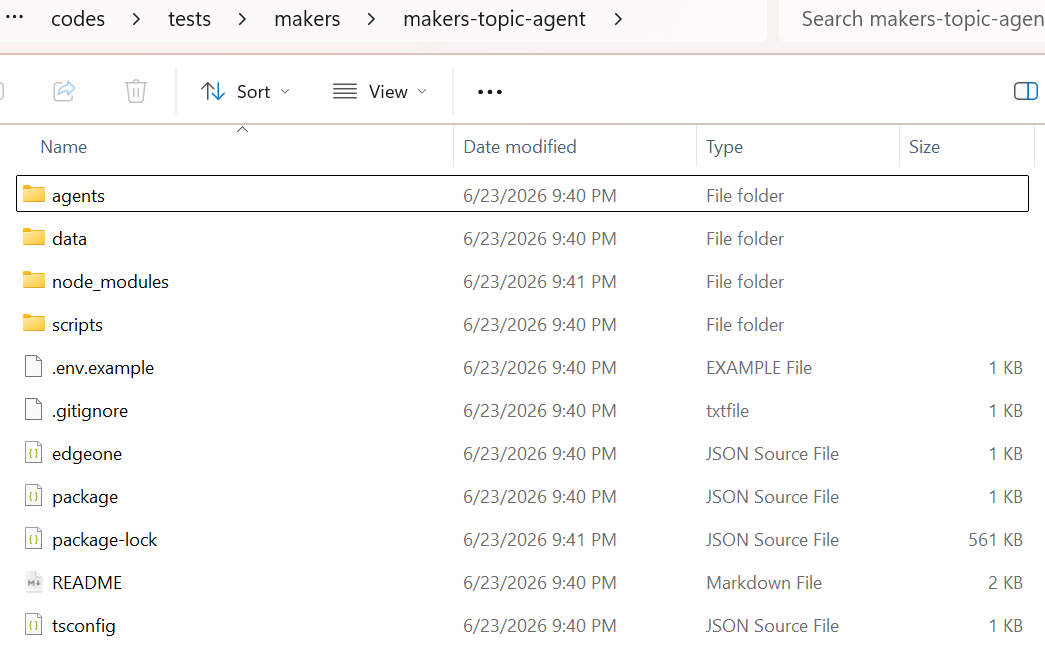The height and width of the screenshot is (667, 1045).
Task: Click package-lock date 9:41 PM cell
Action: (540, 540)
